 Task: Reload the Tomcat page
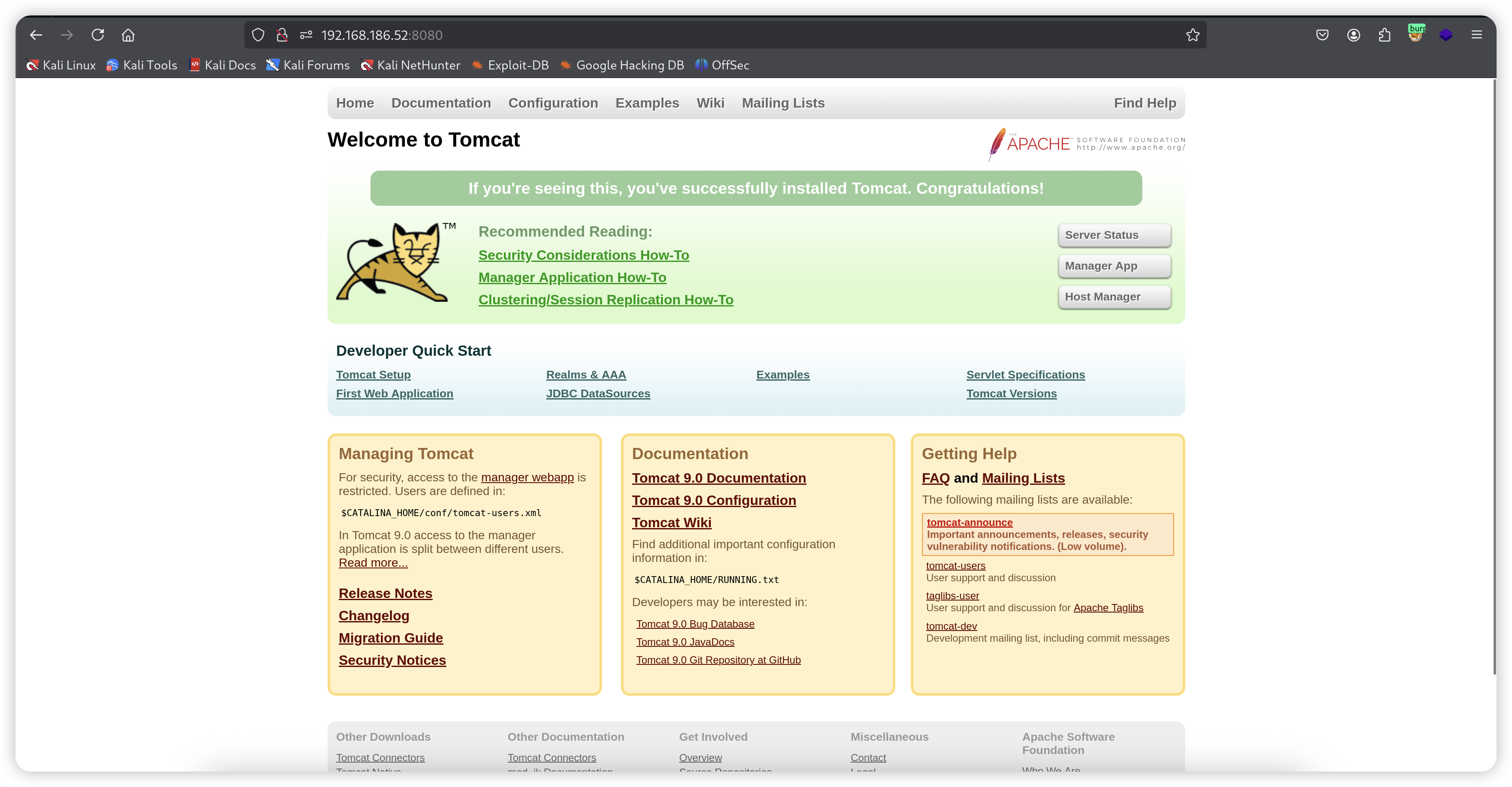click(98, 35)
